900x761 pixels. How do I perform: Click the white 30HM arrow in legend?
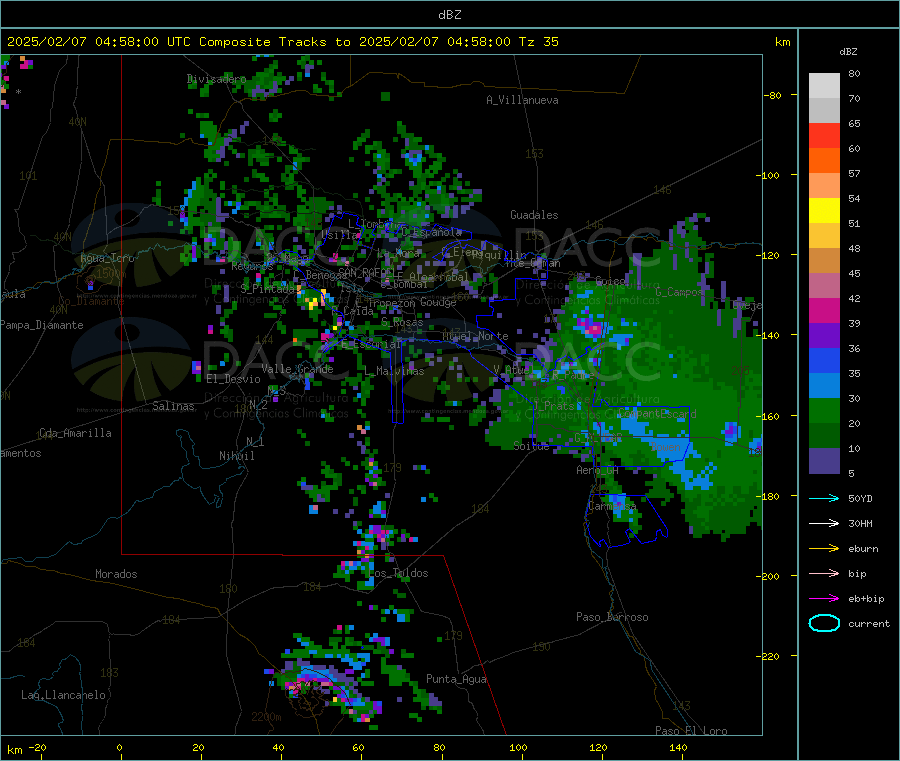[824, 523]
